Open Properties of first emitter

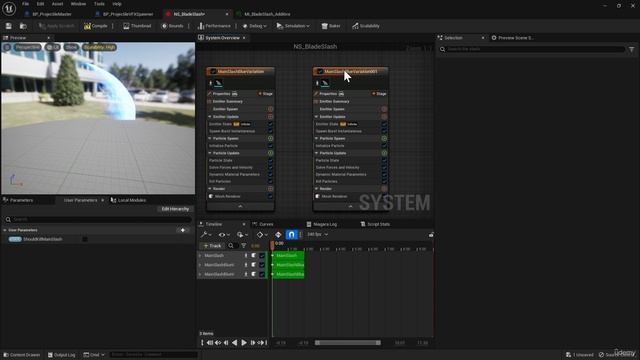pyautogui.click(x=221, y=94)
